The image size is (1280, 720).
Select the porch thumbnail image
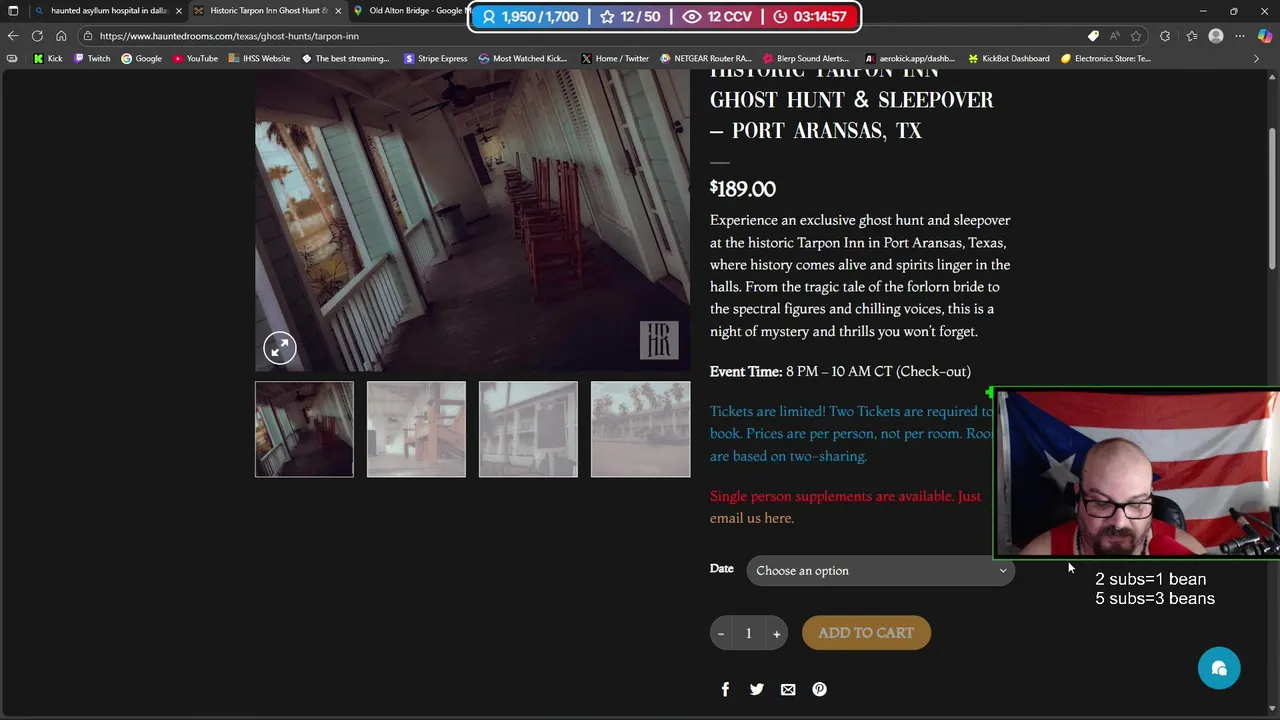(304, 429)
